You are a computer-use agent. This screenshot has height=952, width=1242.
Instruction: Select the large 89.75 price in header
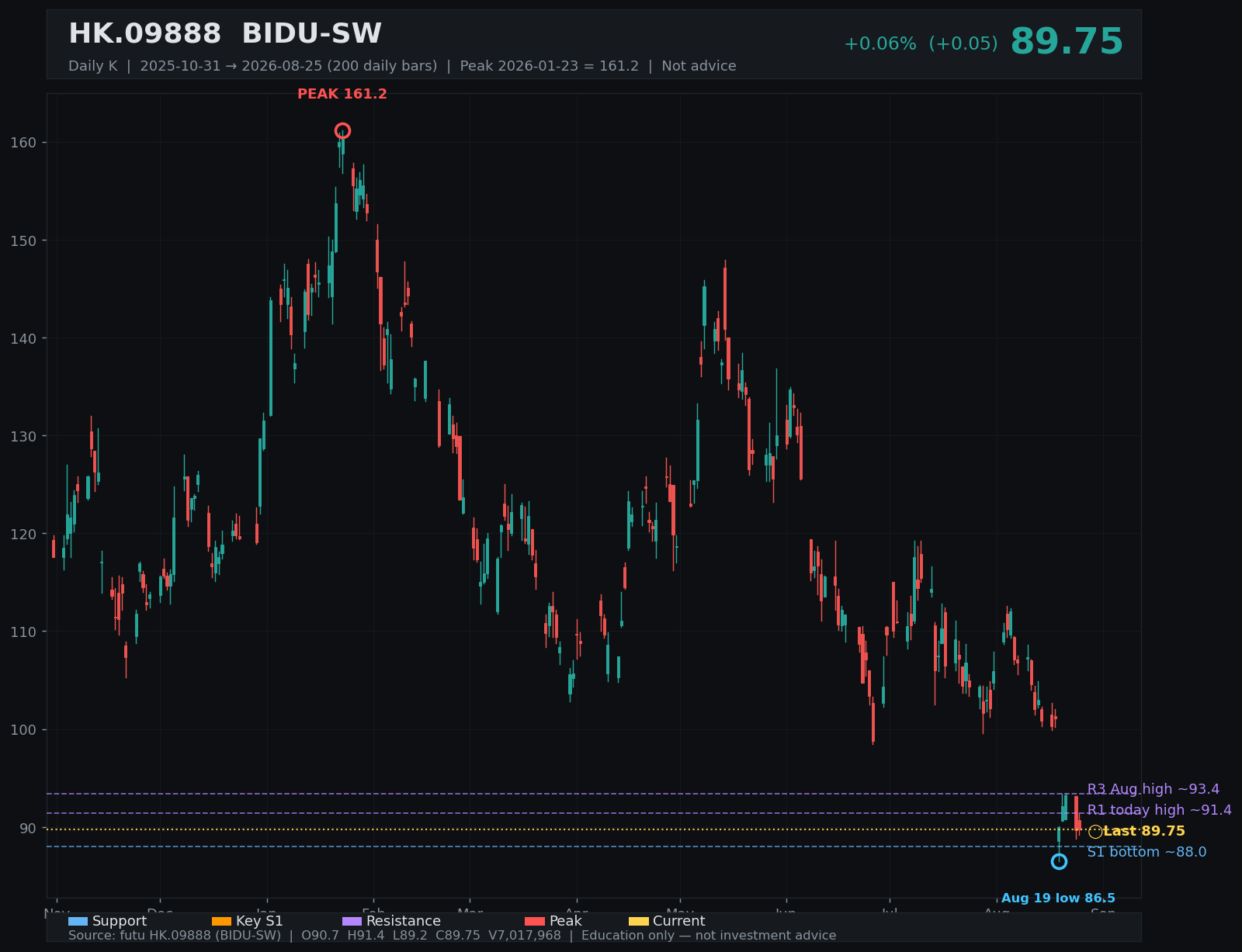point(1067,42)
